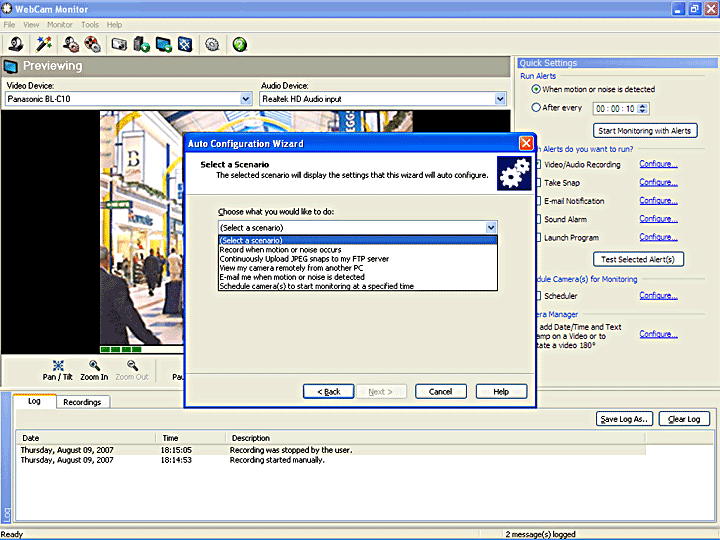Click Start Monitoring with Alerts button
The height and width of the screenshot is (540, 720).
(645, 131)
